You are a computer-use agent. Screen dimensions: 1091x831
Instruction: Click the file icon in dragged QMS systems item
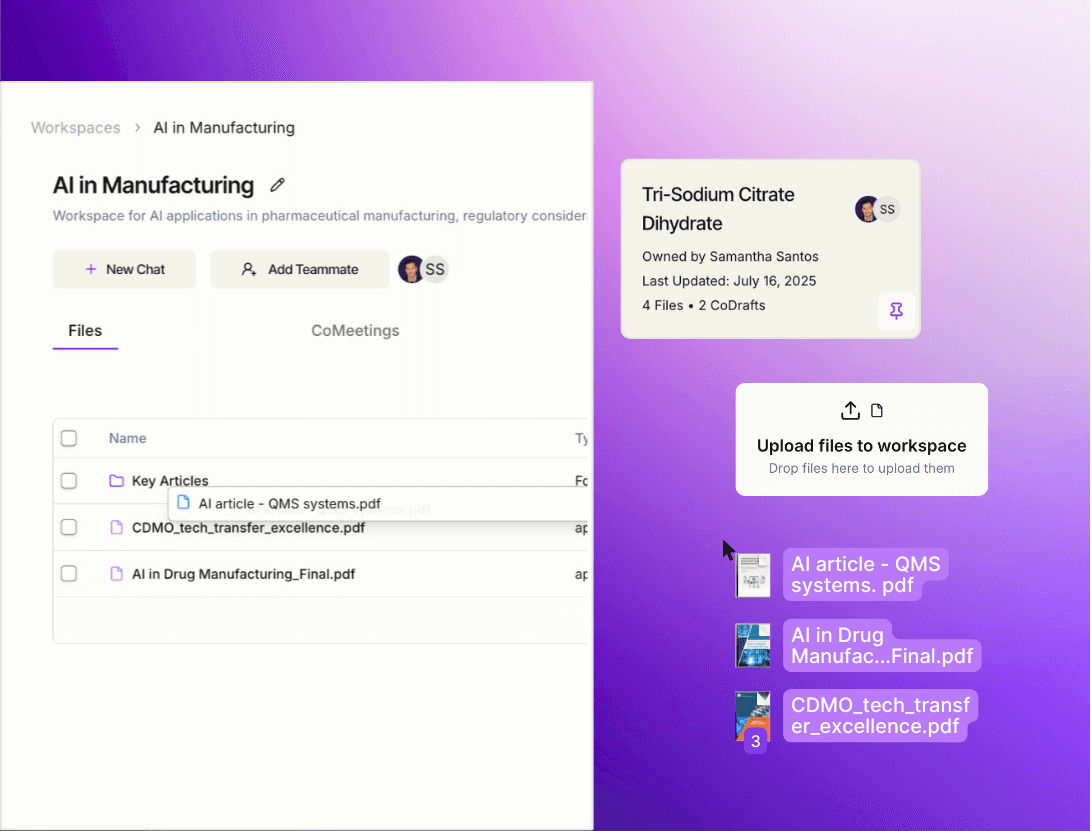[x=183, y=502]
